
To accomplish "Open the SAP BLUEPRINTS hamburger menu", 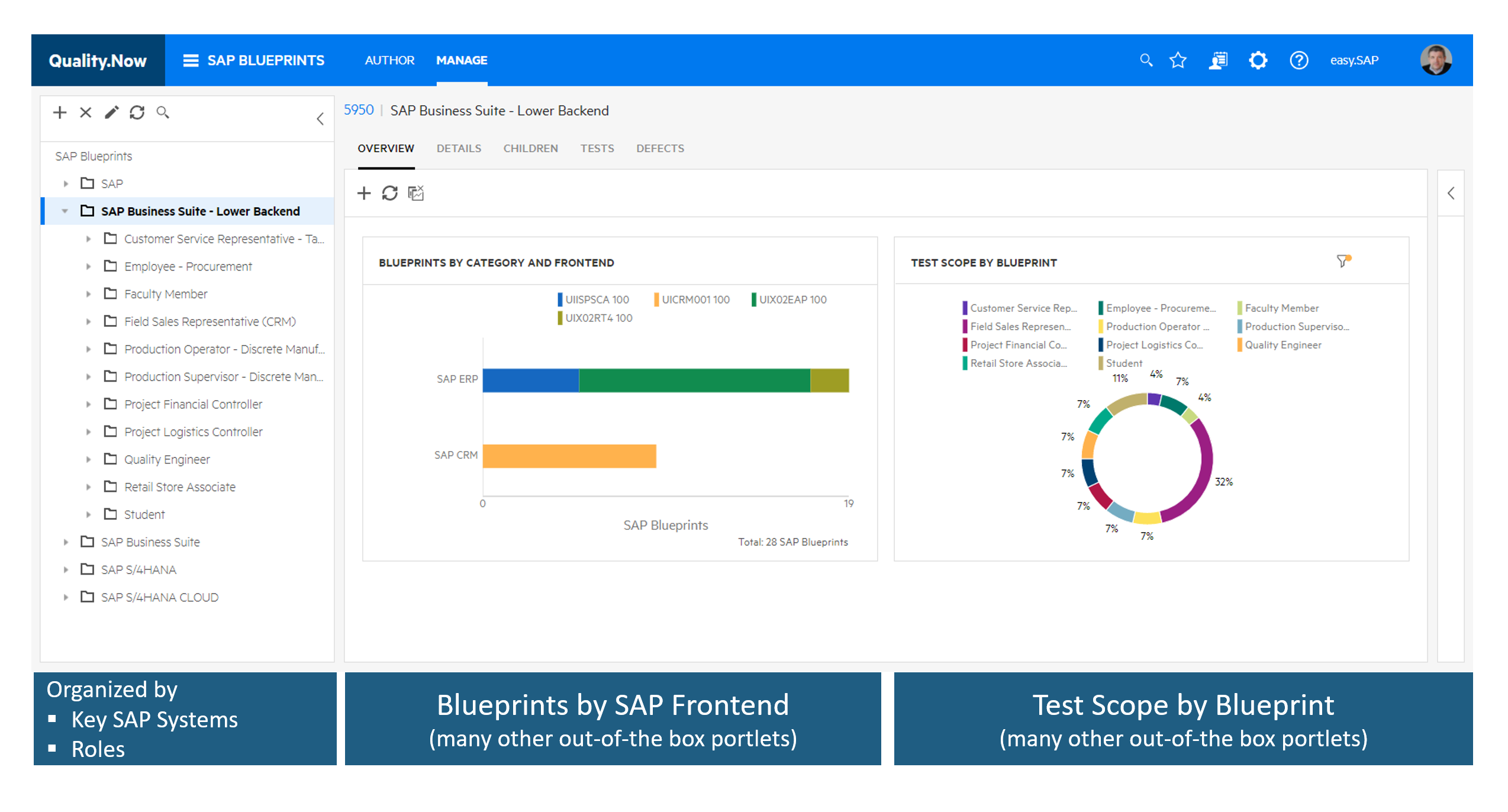I will click(x=191, y=60).
